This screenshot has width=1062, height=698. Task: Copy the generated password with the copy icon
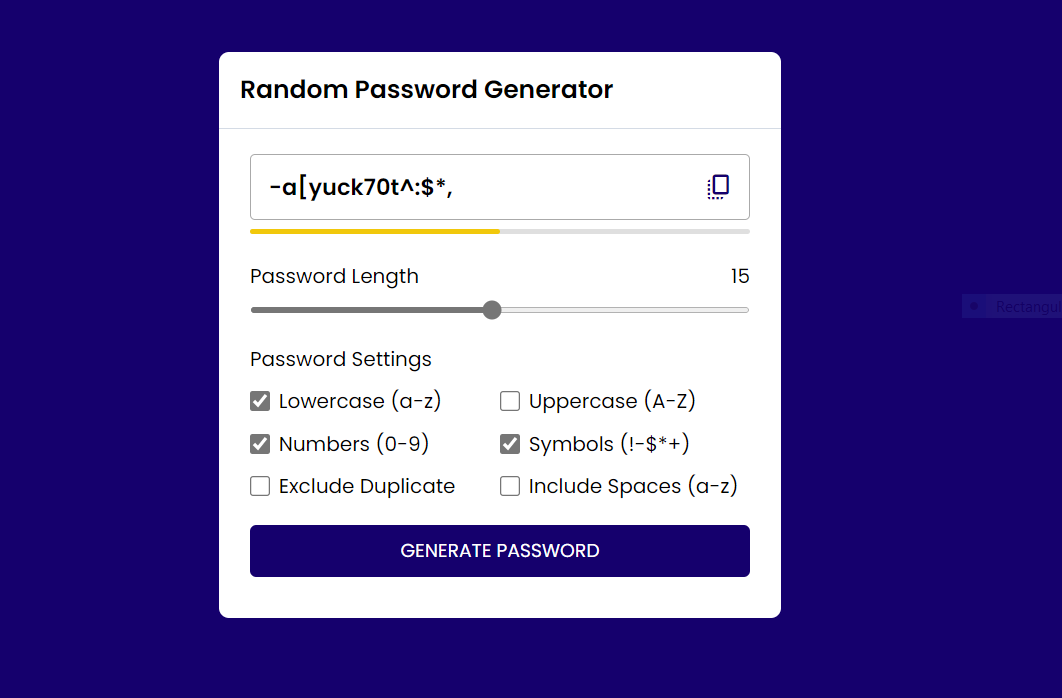pyautogui.click(x=718, y=187)
